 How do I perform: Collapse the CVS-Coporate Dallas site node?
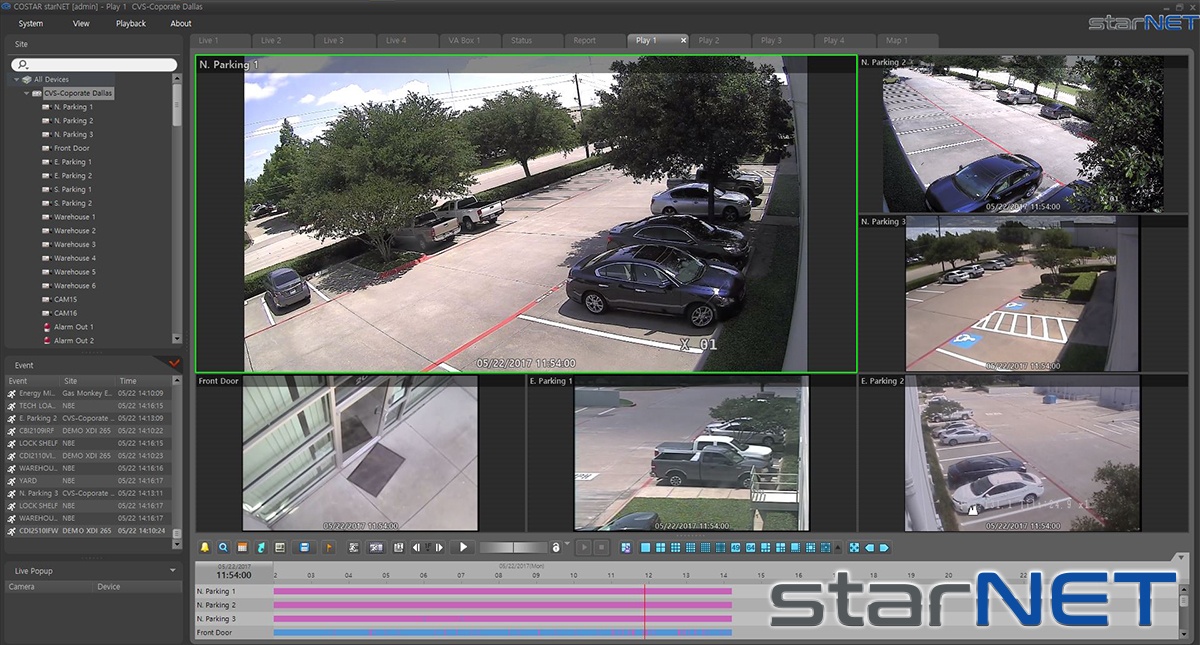pos(27,93)
